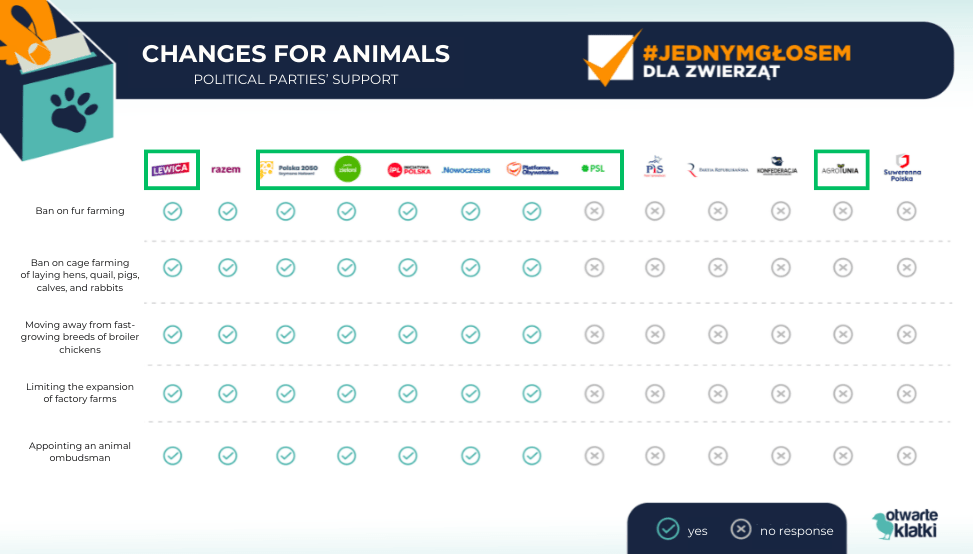
Task: Click the 'yes' legend checkmark icon
Action: (668, 529)
